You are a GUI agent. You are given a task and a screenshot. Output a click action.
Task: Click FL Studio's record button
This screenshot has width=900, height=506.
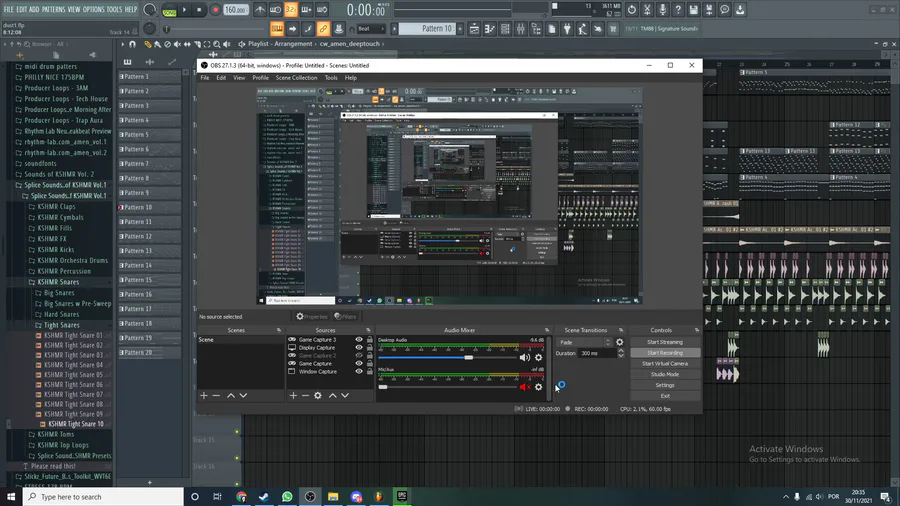coord(215,10)
